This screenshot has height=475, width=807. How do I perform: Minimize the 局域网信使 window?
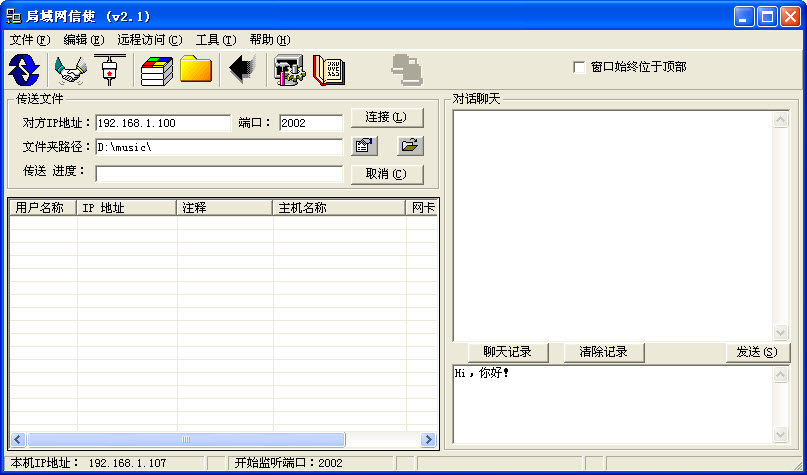(x=744, y=16)
